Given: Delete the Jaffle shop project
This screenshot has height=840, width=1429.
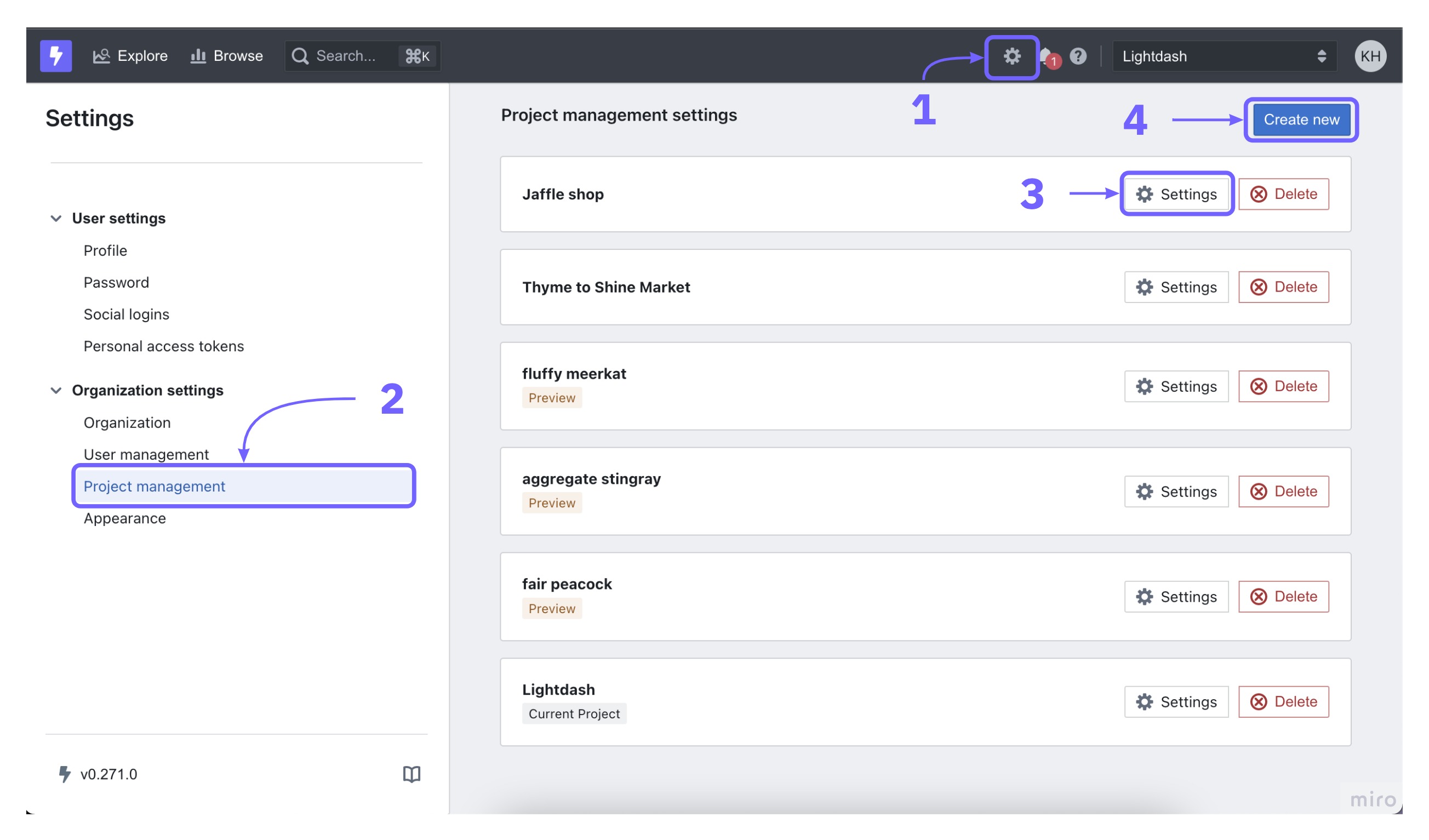Looking at the screenshot, I should click(1283, 194).
